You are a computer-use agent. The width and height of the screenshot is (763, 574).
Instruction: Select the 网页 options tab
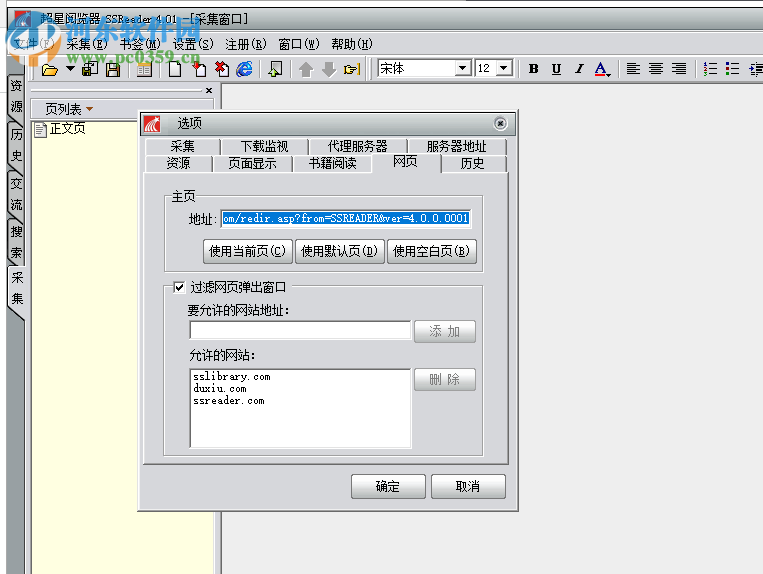405,162
